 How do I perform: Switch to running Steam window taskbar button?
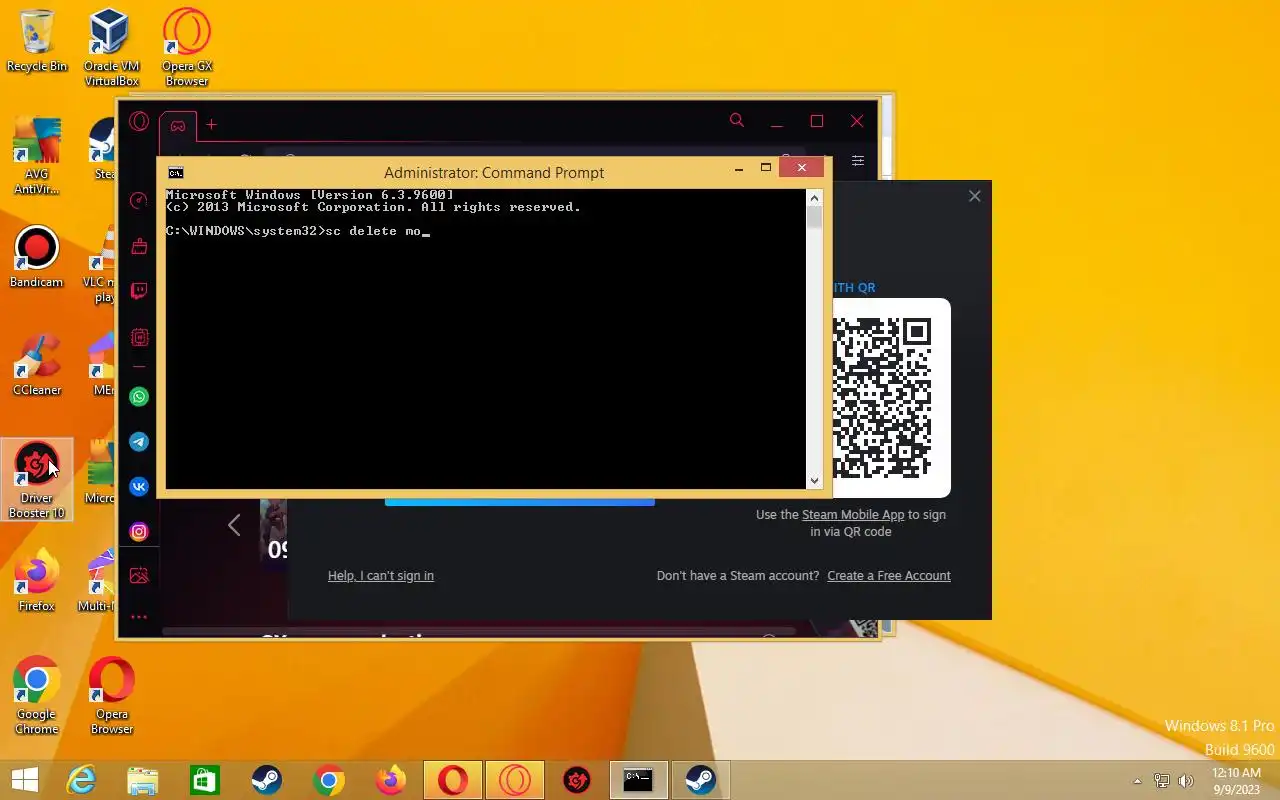point(701,780)
